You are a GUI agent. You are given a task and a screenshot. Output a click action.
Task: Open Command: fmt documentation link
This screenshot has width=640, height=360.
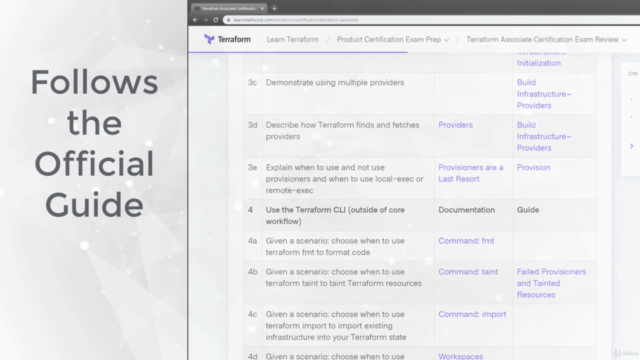click(466, 241)
